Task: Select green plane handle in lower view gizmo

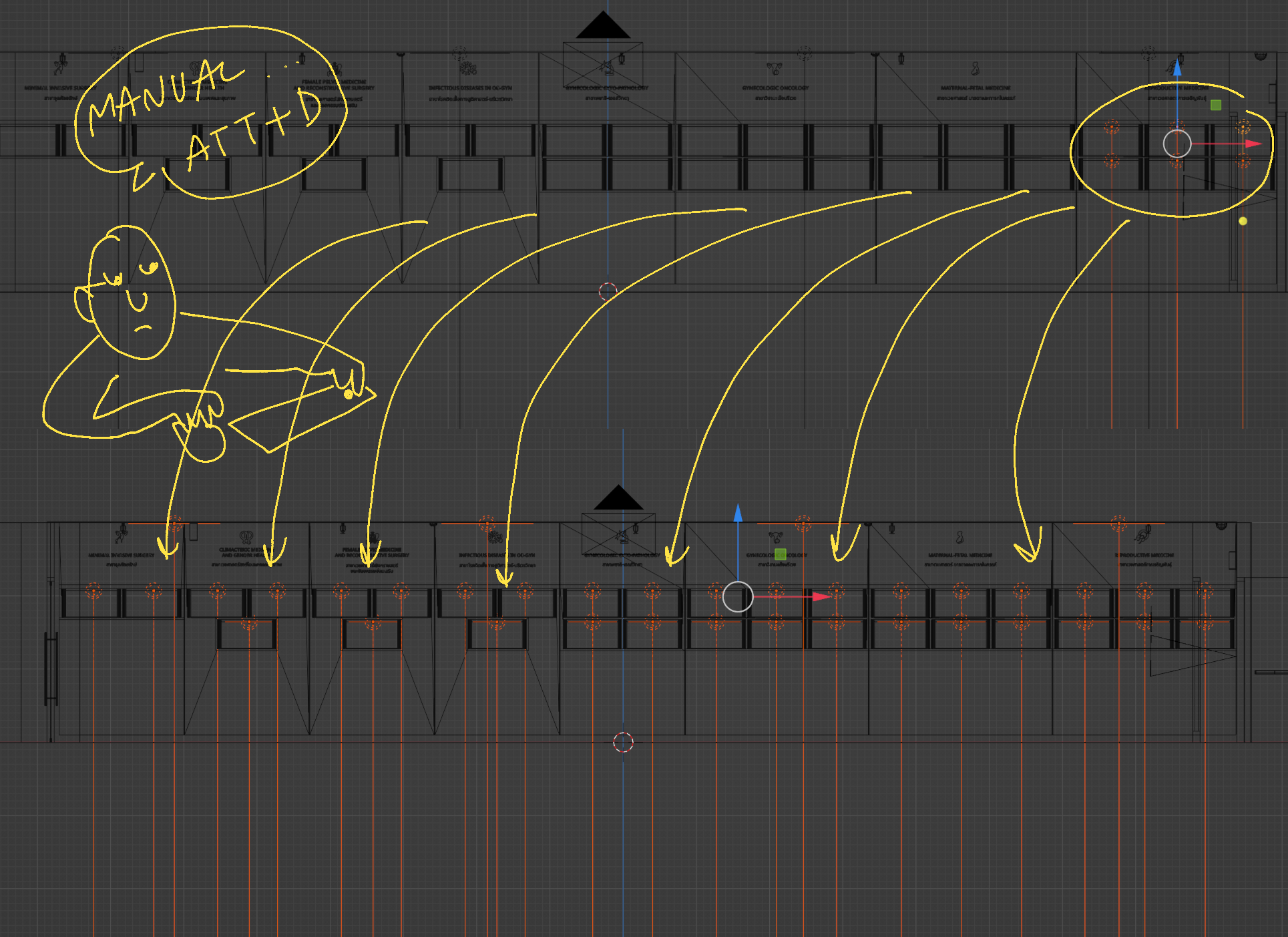Action: pos(780,554)
